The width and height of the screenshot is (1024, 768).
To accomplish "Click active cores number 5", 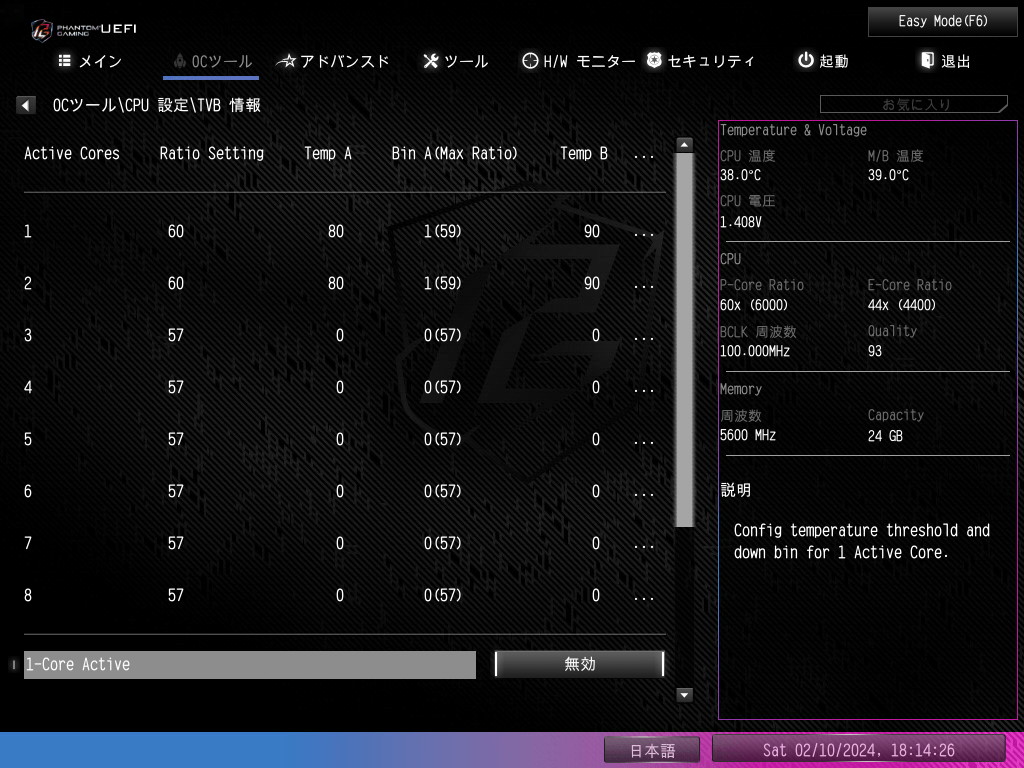I will click(x=28, y=440).
